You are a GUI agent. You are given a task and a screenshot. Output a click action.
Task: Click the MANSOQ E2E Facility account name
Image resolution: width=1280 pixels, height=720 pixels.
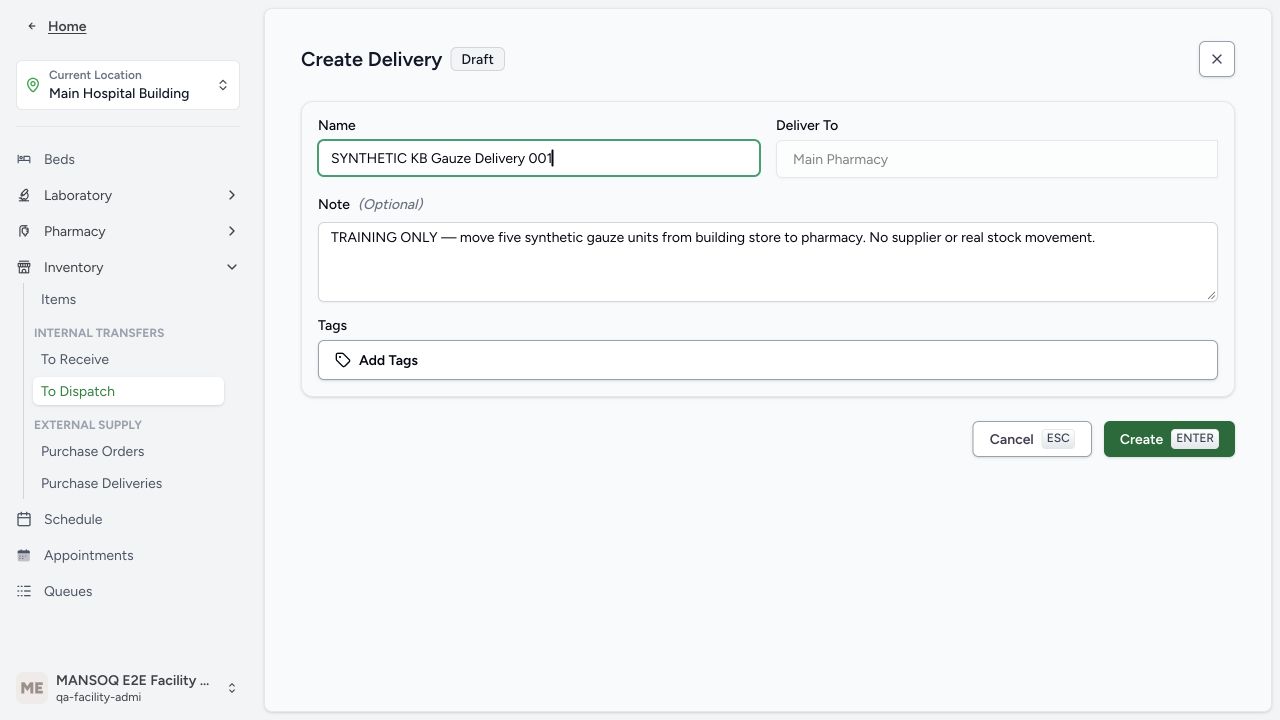coord(133,680)
